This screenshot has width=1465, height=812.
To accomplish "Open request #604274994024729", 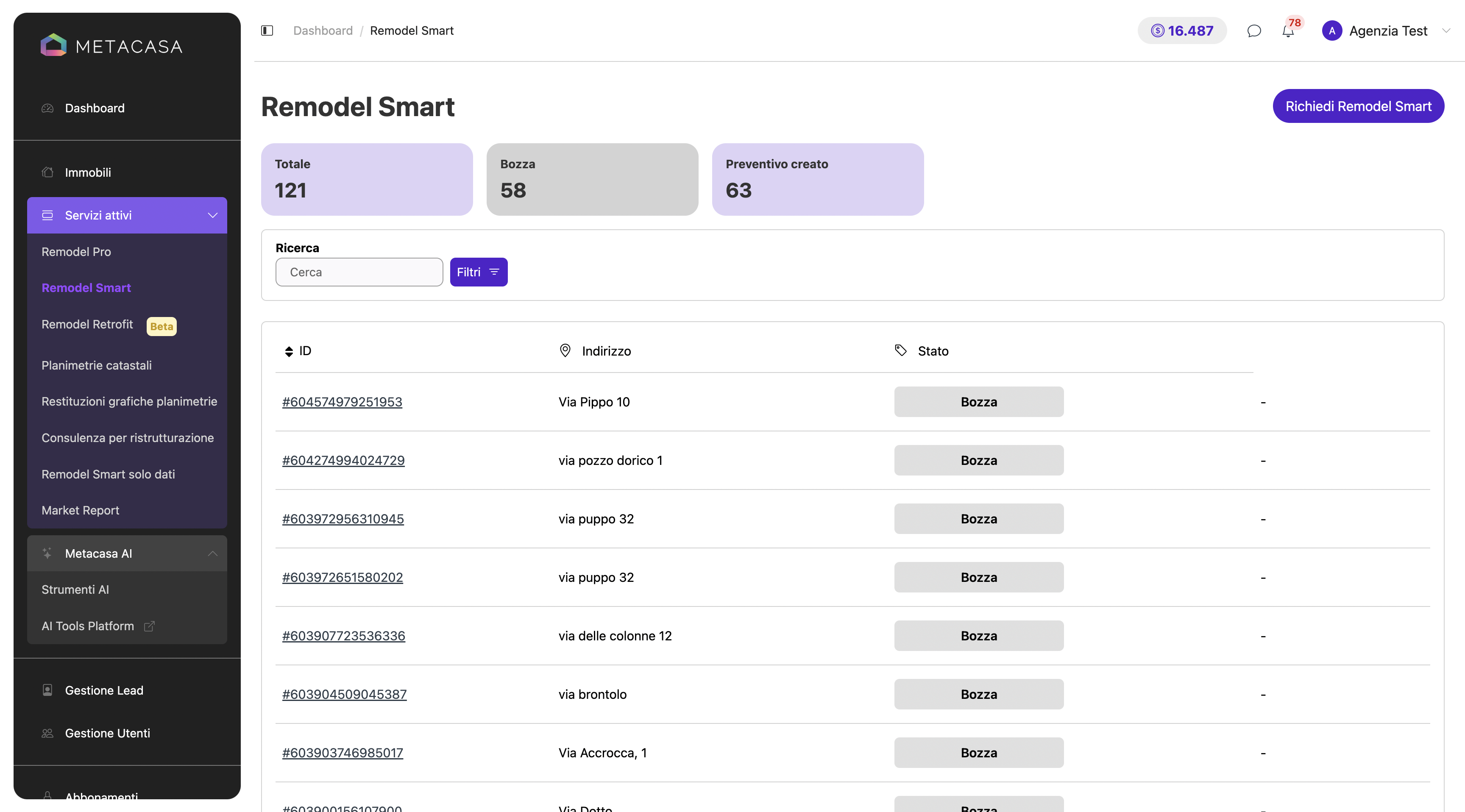I will point(343,461).
